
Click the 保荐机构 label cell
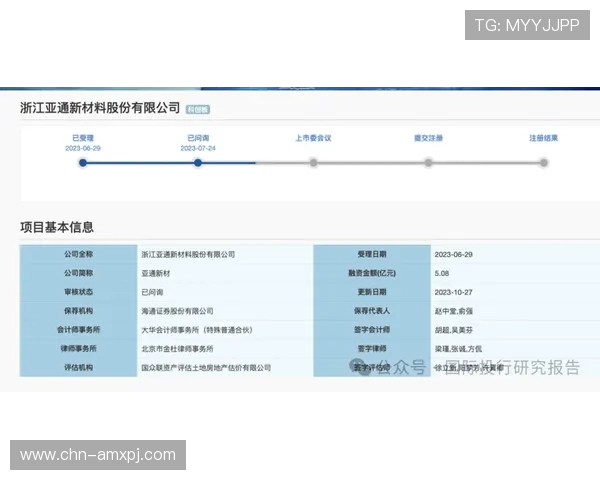(x=78, y=310)
